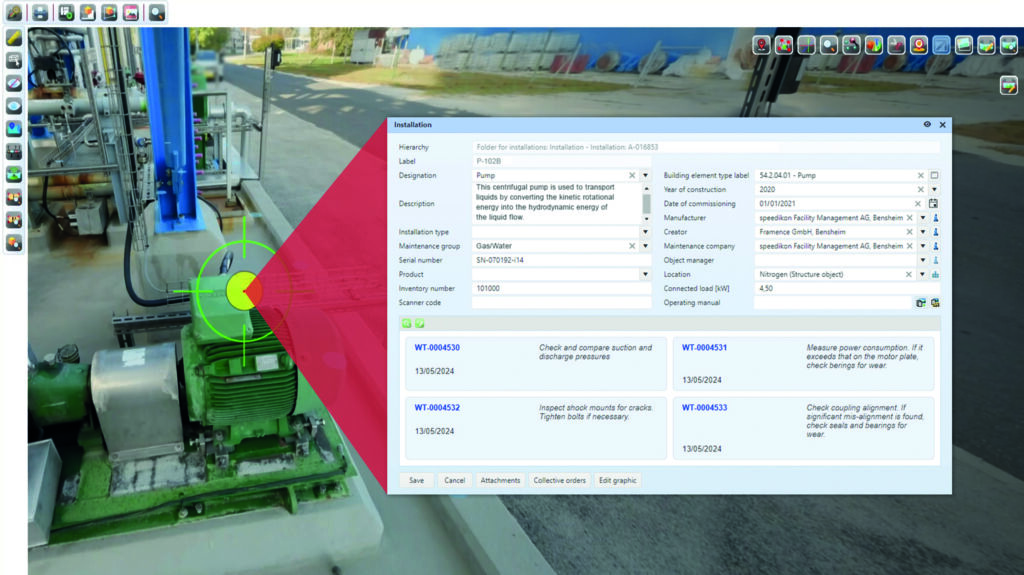This screenshot has height=575, width=1024.
Task: Click into the Scanner code input field
Action: pos(561,302)
